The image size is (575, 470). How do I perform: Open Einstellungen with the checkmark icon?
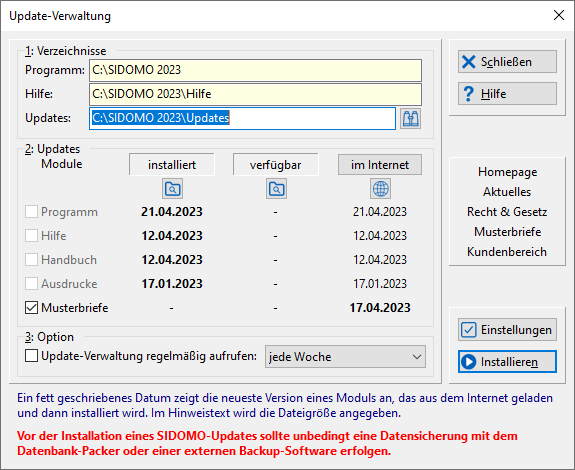pos(507,330)
